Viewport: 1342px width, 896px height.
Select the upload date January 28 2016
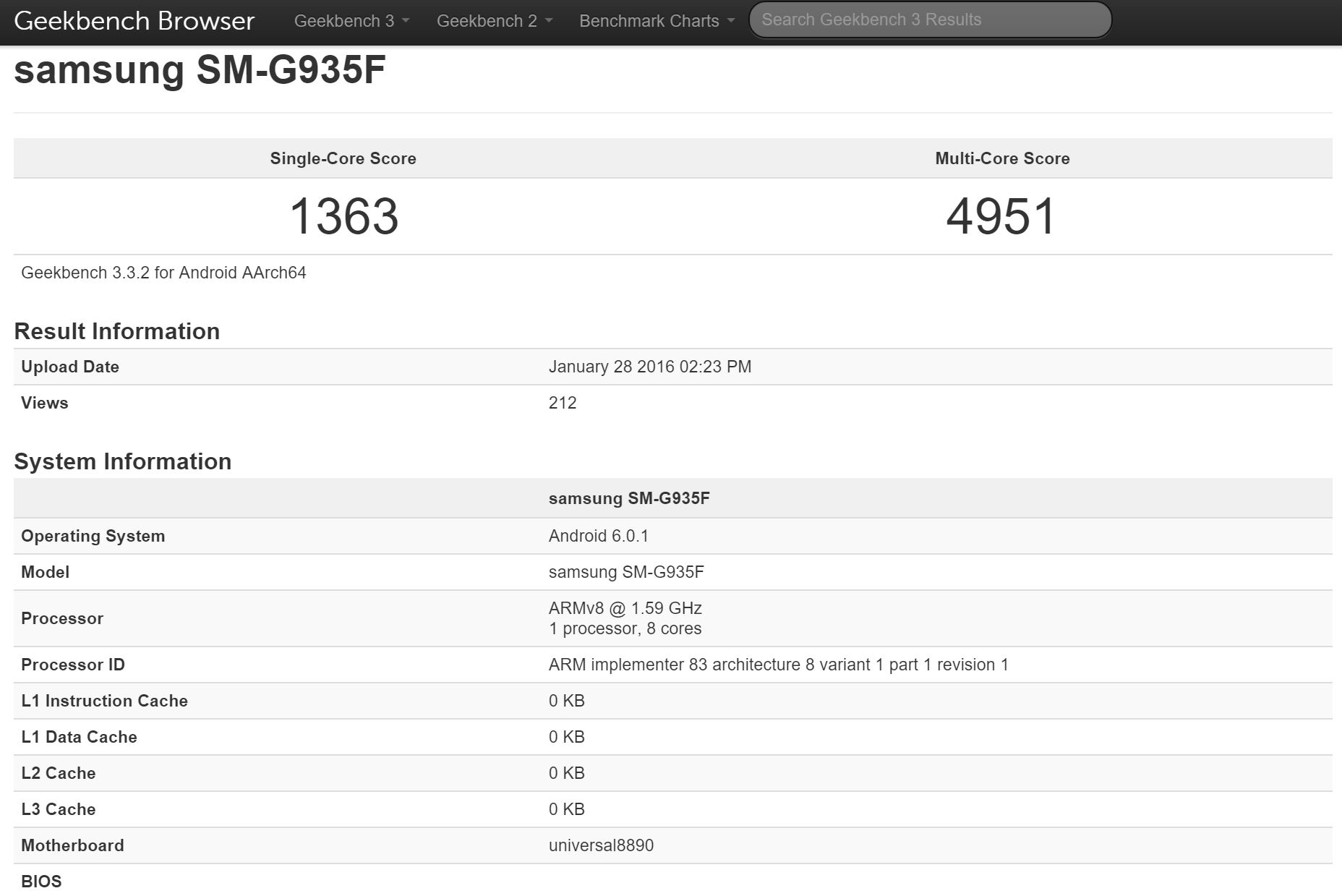[x=649, y=367]
